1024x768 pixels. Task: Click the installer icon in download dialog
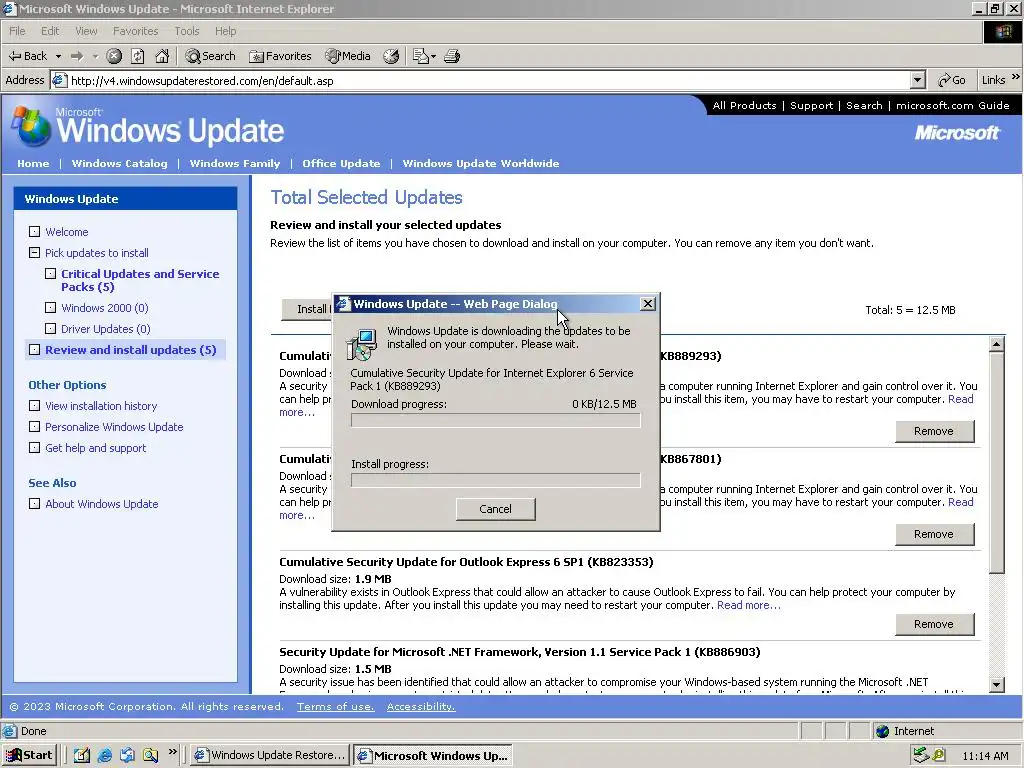pyautogui.click(x=361, y=344)
